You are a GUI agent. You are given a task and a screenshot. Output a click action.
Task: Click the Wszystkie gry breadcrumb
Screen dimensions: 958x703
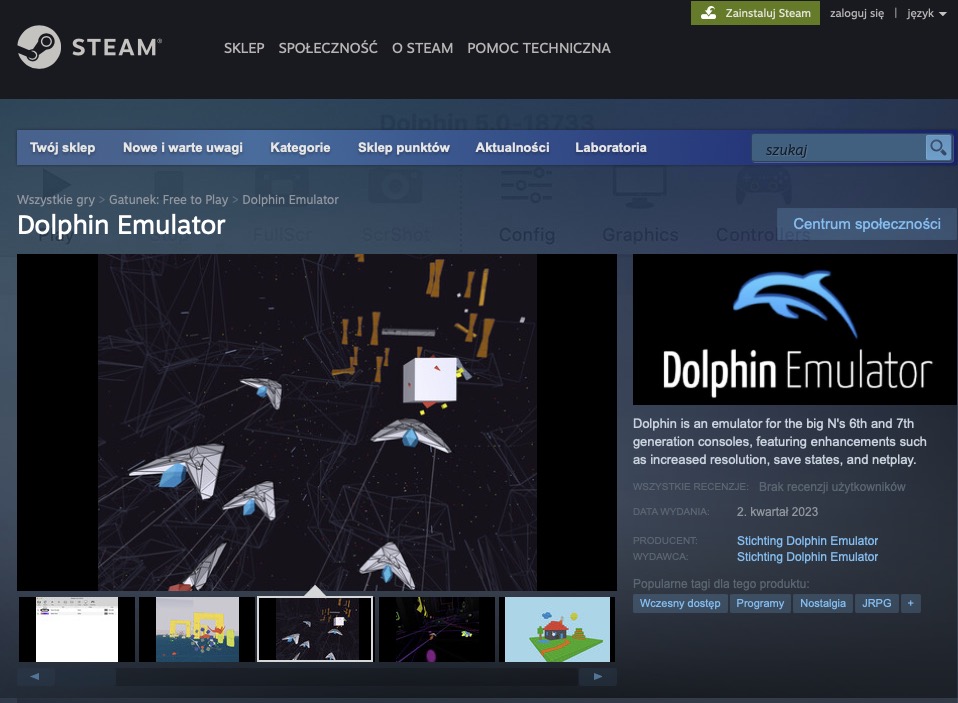56,200
